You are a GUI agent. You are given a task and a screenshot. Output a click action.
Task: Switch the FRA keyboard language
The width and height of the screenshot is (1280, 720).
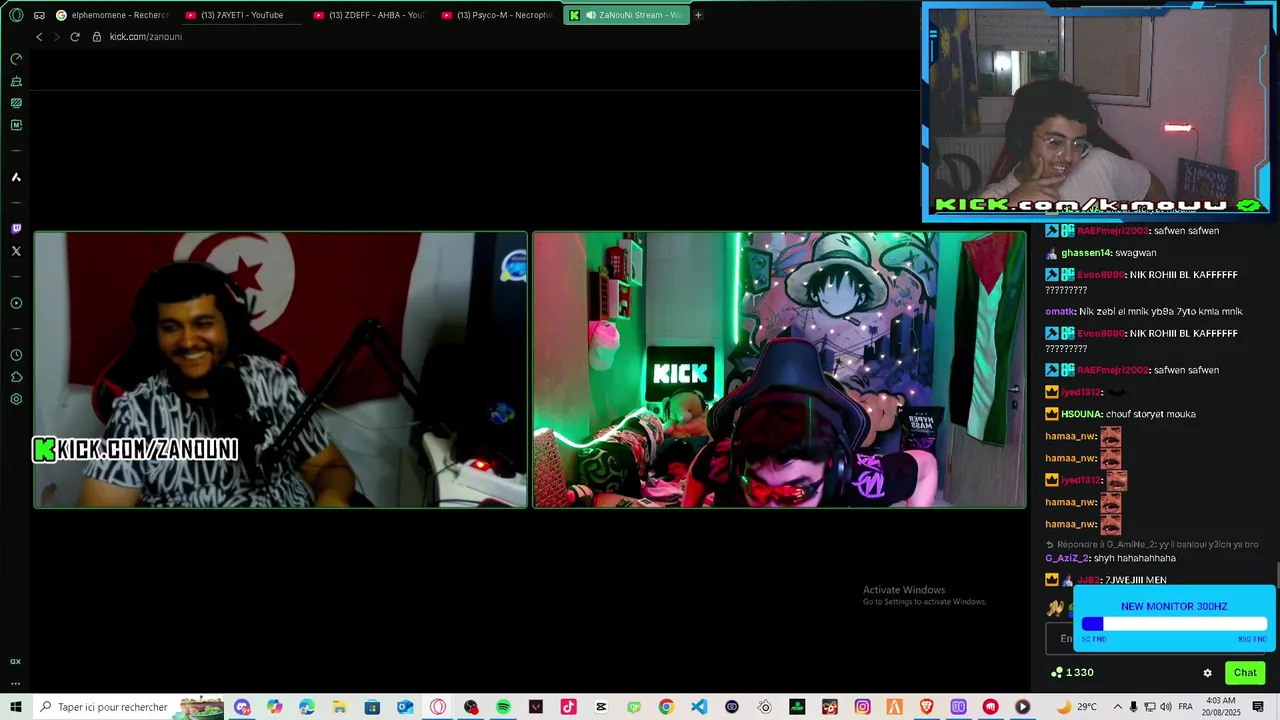click(1186, 707)
